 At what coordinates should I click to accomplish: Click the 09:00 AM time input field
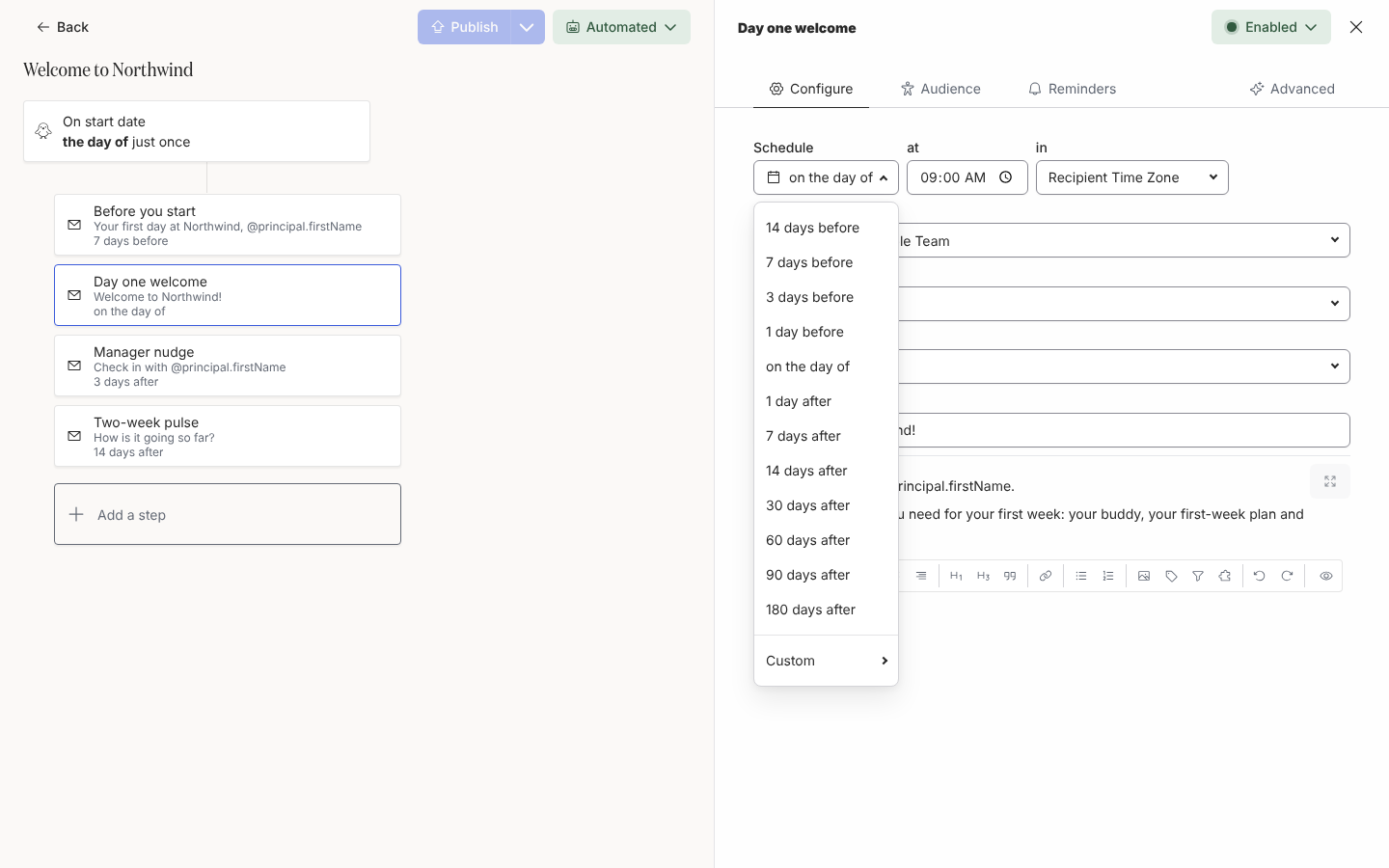(967, 177)
